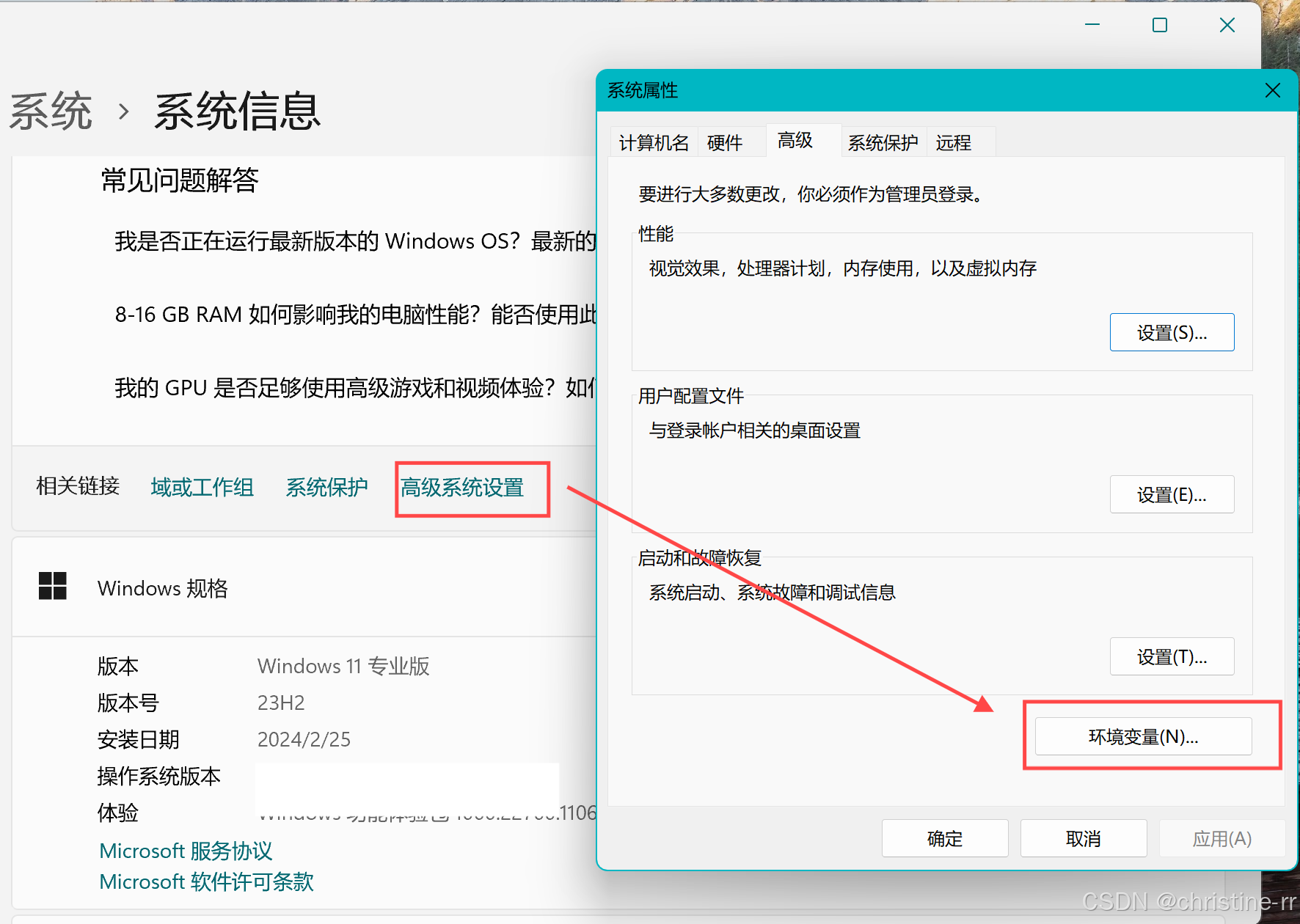Image resolution: width=1300 pixels, height=924 pixels.
Task: Minimize the Settings window
Action: (x=1092, y=25)
